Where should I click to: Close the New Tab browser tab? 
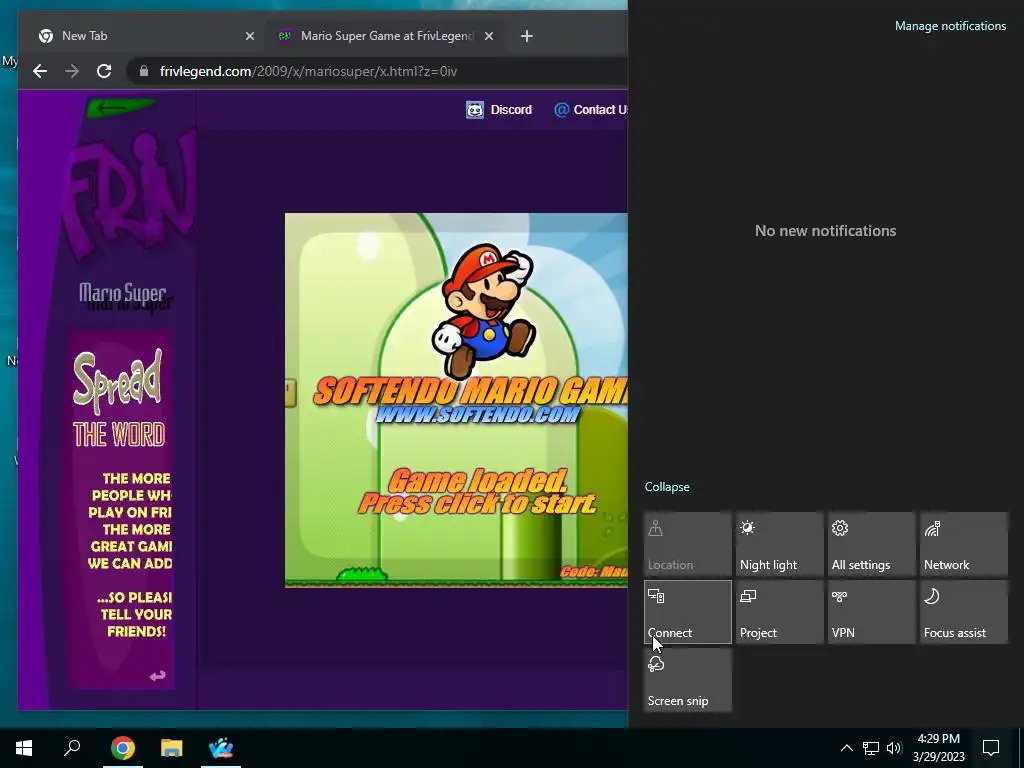coord(249,37)
